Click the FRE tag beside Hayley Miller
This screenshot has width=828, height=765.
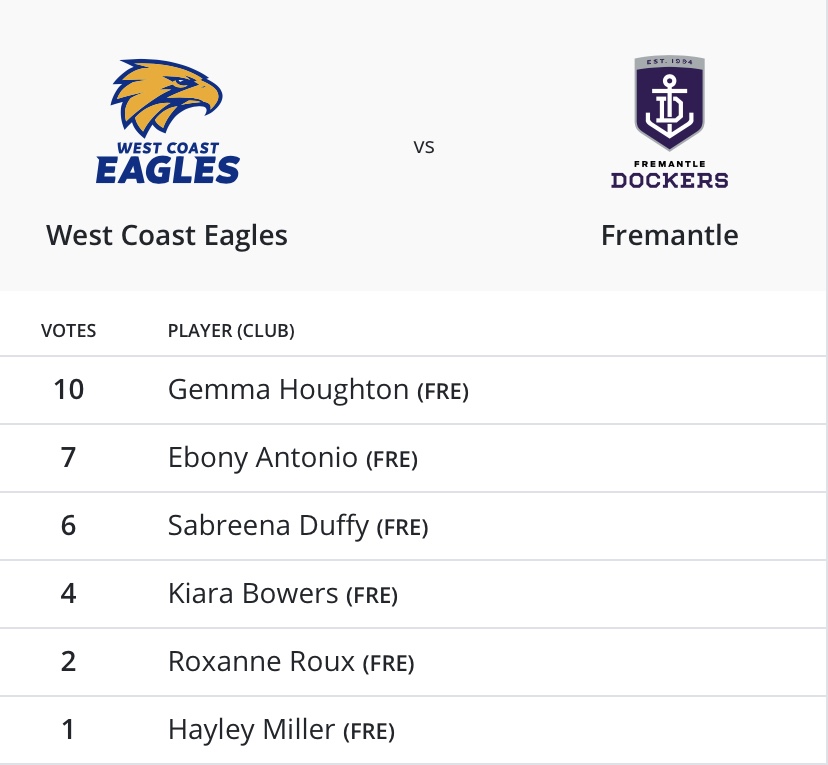click(369, 733)
